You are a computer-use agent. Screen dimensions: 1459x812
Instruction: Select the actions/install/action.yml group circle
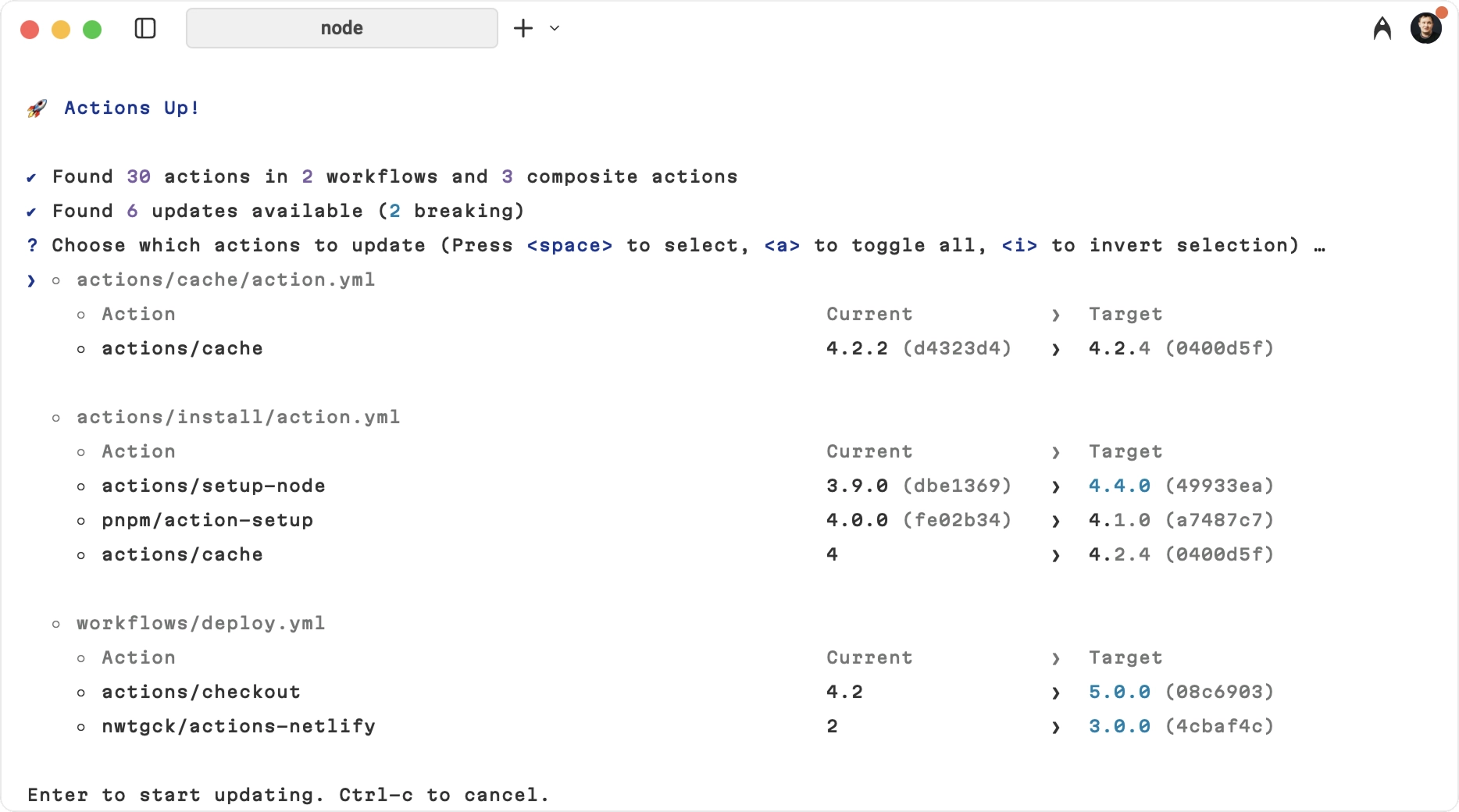pos(55,418)
